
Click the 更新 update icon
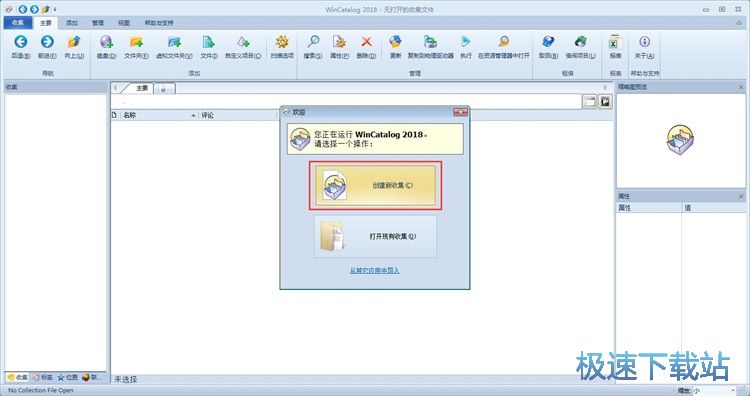(395, 42)
